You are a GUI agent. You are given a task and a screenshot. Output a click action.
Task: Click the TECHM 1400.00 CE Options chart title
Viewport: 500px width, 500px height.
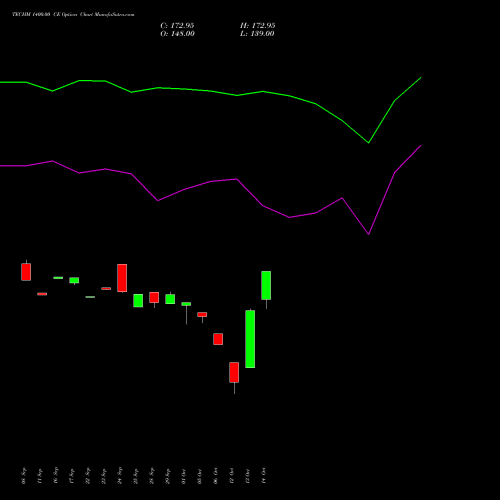pos(73,14)
